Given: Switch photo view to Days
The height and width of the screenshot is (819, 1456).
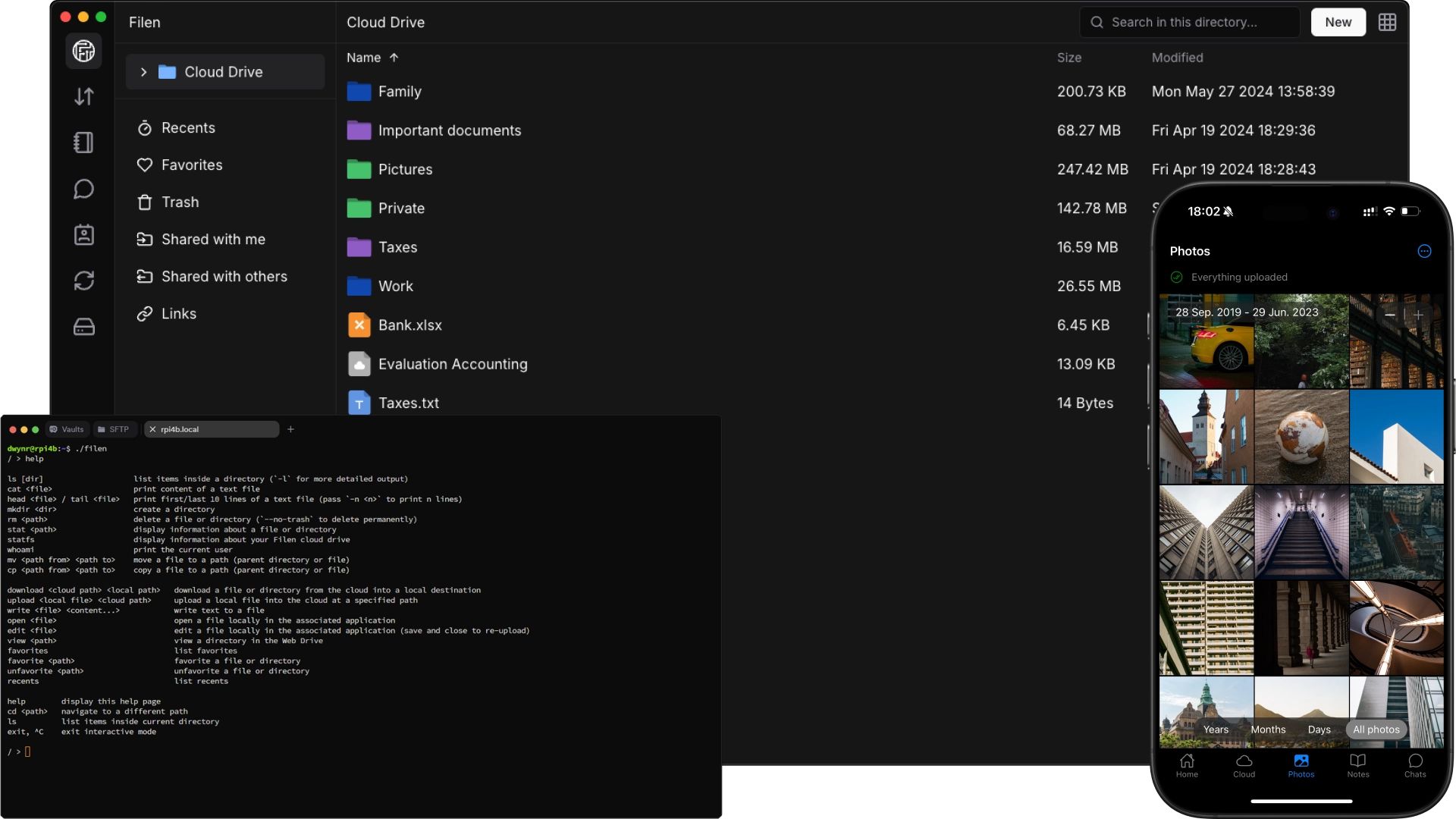Looking at the screenshot, I should point(1319,730).
